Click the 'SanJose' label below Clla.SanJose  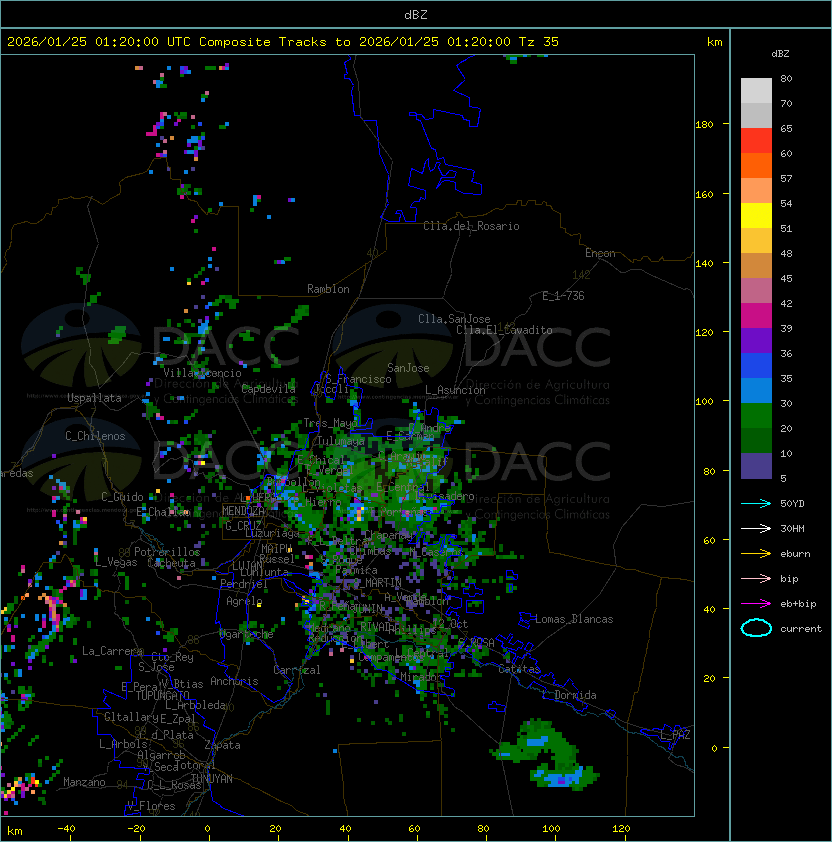(408, 368)
